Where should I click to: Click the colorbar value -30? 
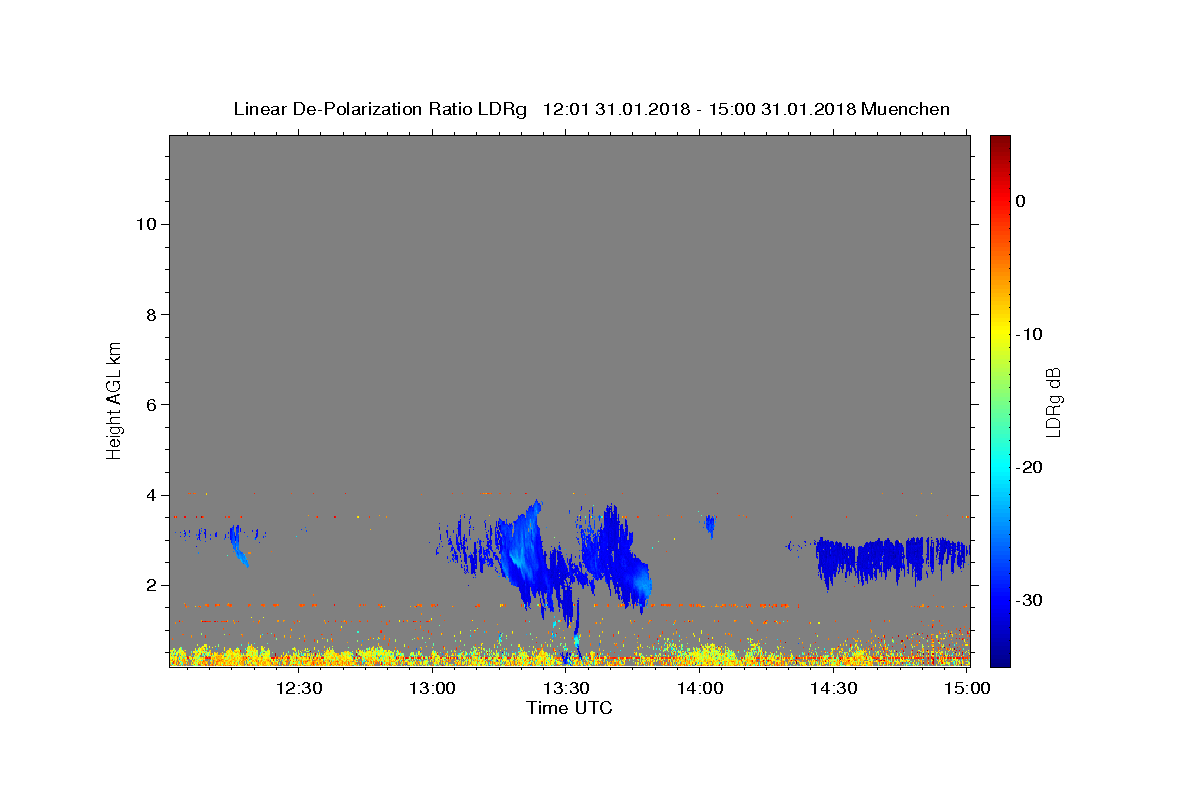[1030, 600]
